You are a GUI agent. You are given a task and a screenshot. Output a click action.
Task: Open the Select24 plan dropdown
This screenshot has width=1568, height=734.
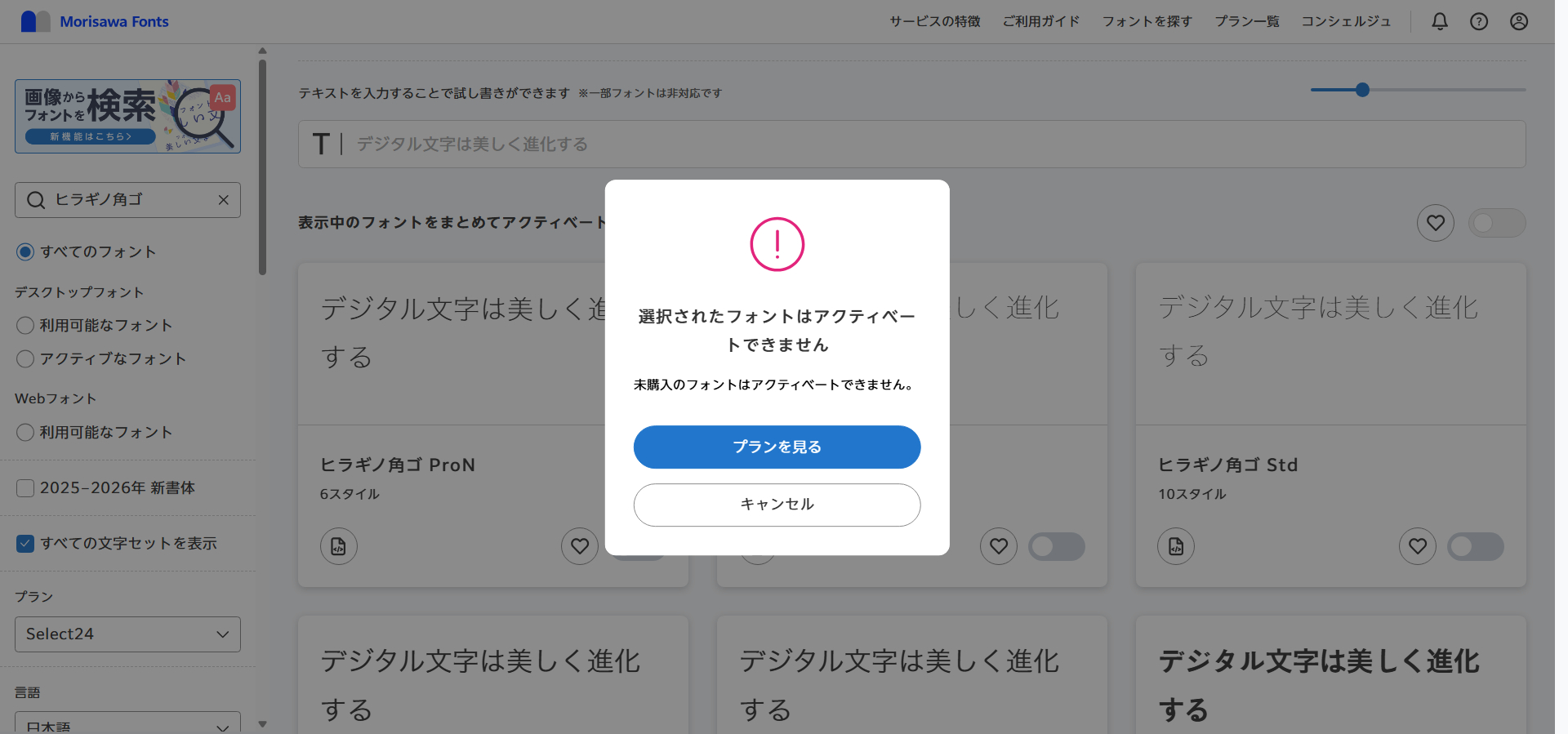[127, 634]
